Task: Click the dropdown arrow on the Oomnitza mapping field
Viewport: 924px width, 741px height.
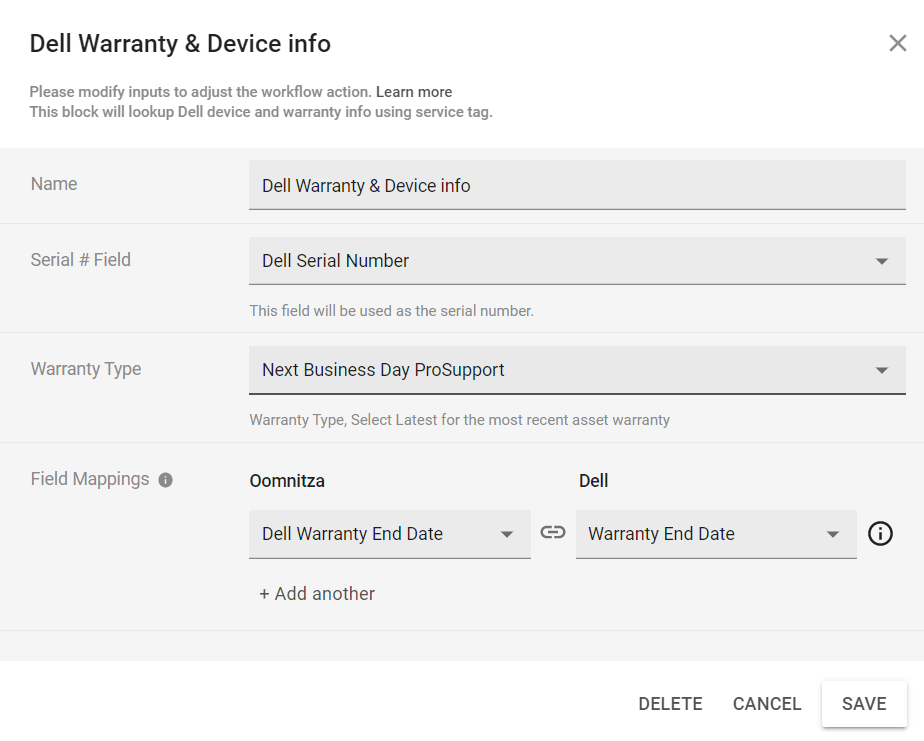Action: 508,533
